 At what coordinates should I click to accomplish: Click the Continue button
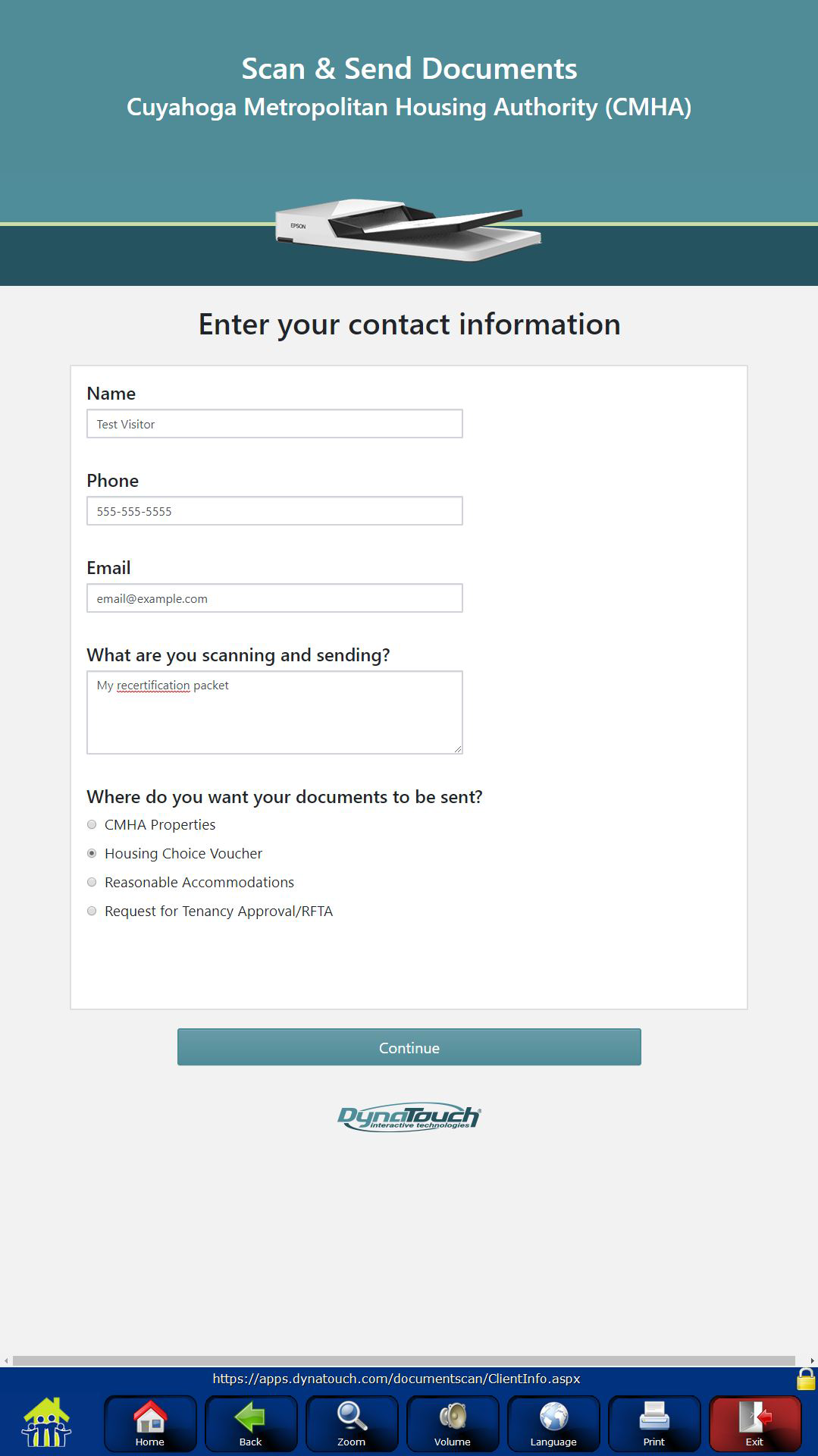pyautogui.click(x=409, y=1047)
